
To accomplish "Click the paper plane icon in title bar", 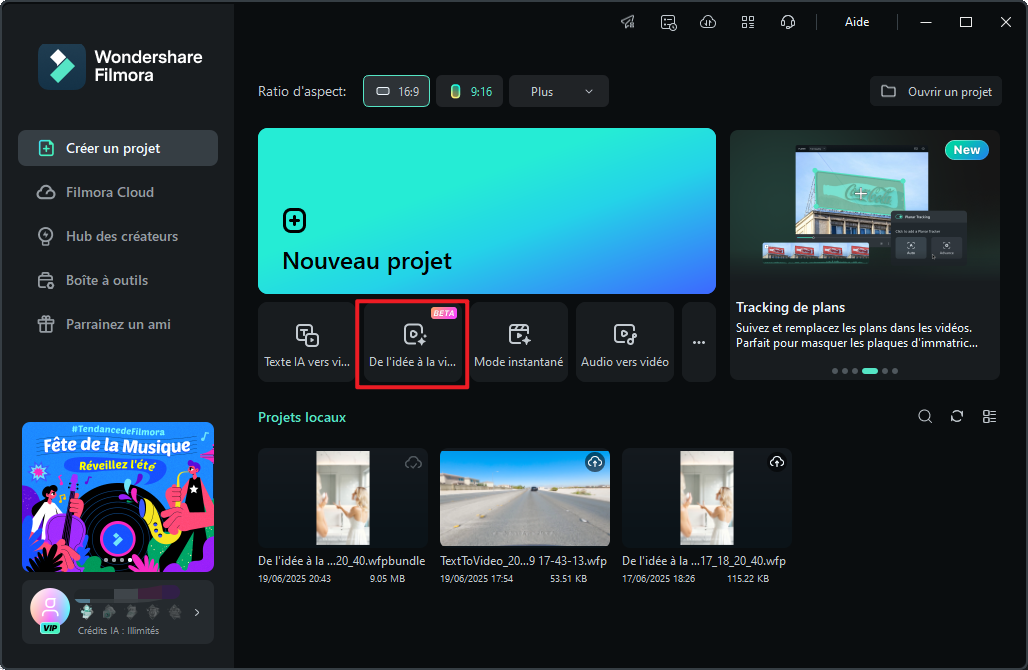I will [628, 22].
